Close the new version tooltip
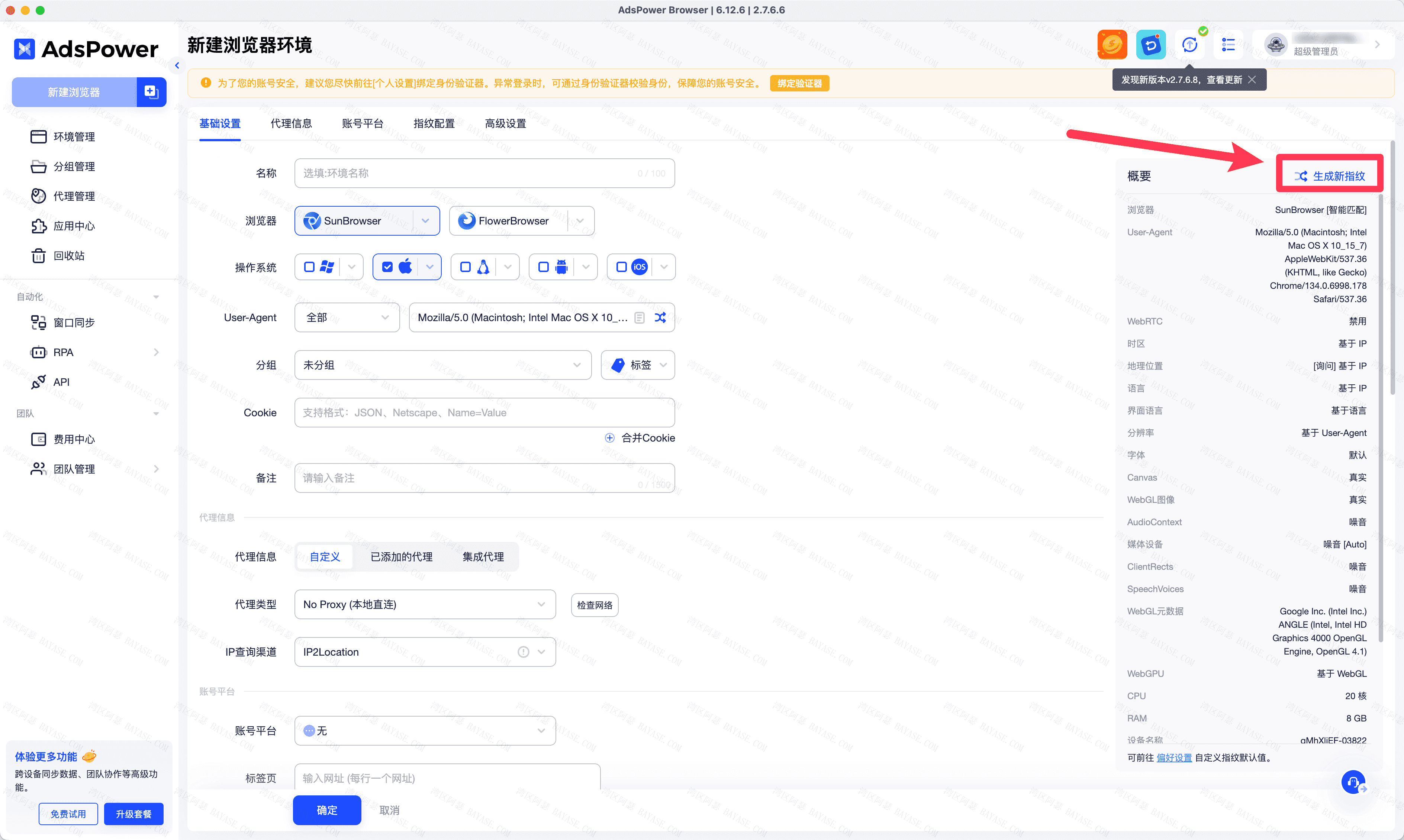This screenshot has width=1404, height=840. tap(1252, 80)
